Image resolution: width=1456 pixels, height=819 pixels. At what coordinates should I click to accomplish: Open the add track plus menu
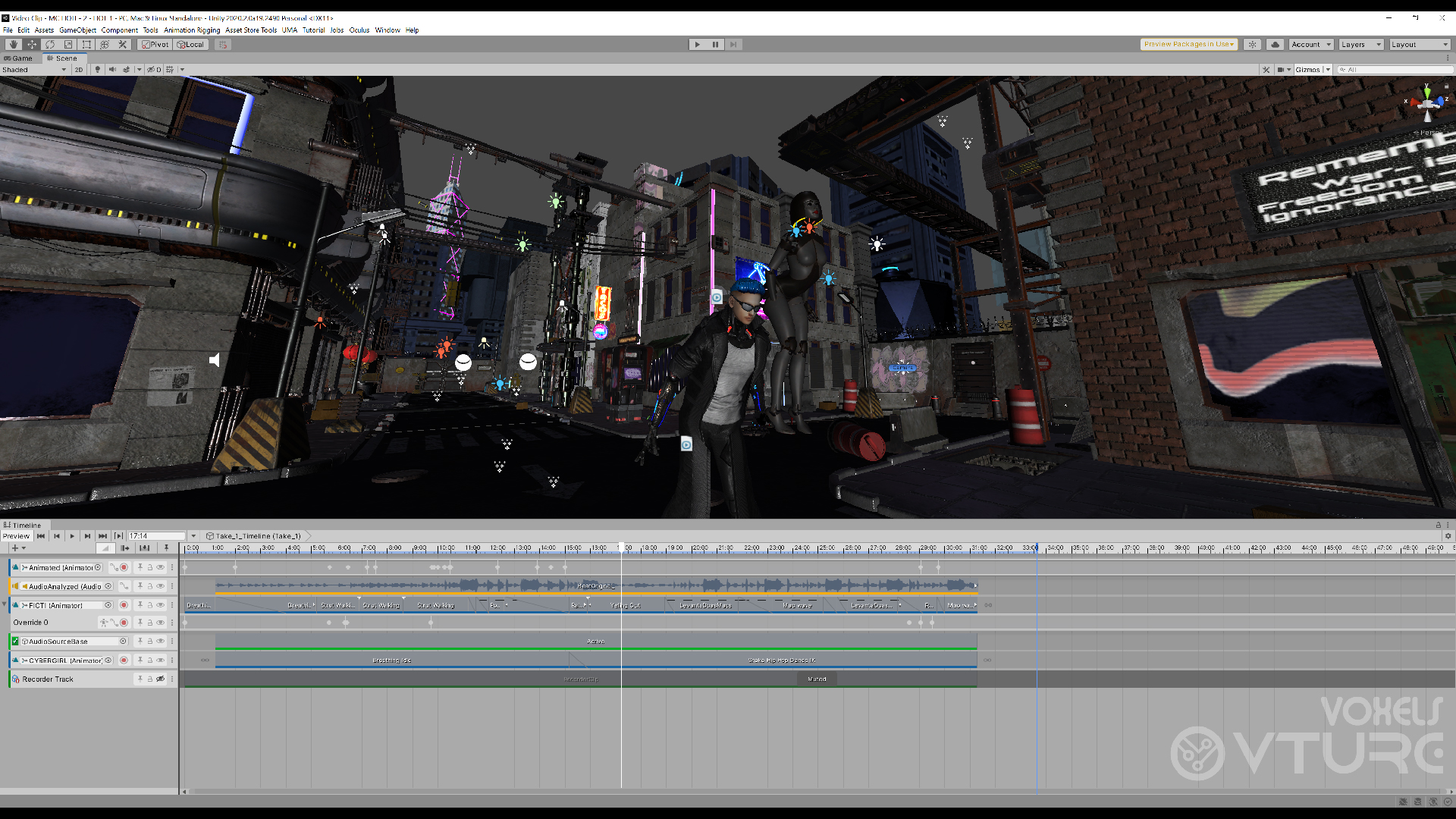click(18, 548)
